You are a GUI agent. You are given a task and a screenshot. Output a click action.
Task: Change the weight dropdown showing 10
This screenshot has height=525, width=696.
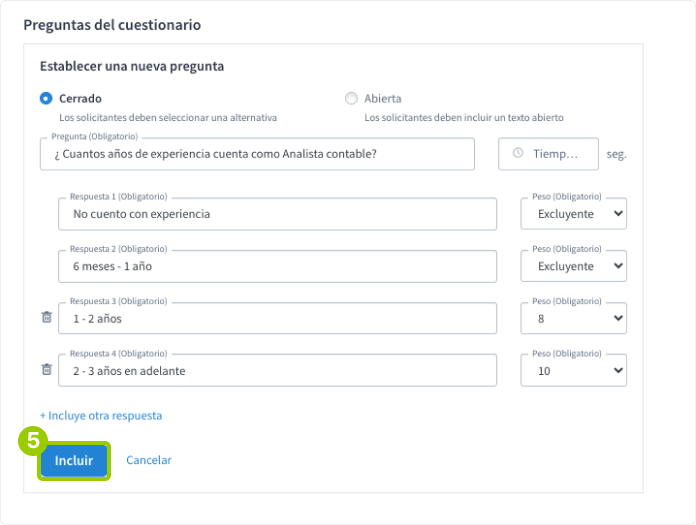click(573, 370)
